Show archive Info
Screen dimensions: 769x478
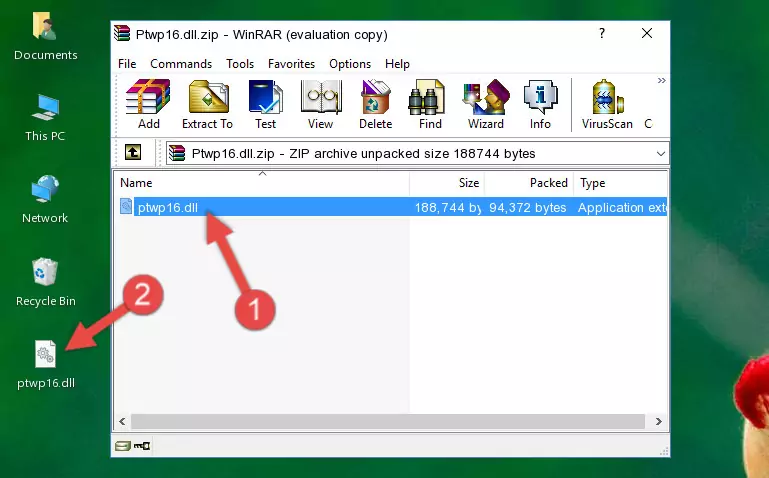[540, 104]
